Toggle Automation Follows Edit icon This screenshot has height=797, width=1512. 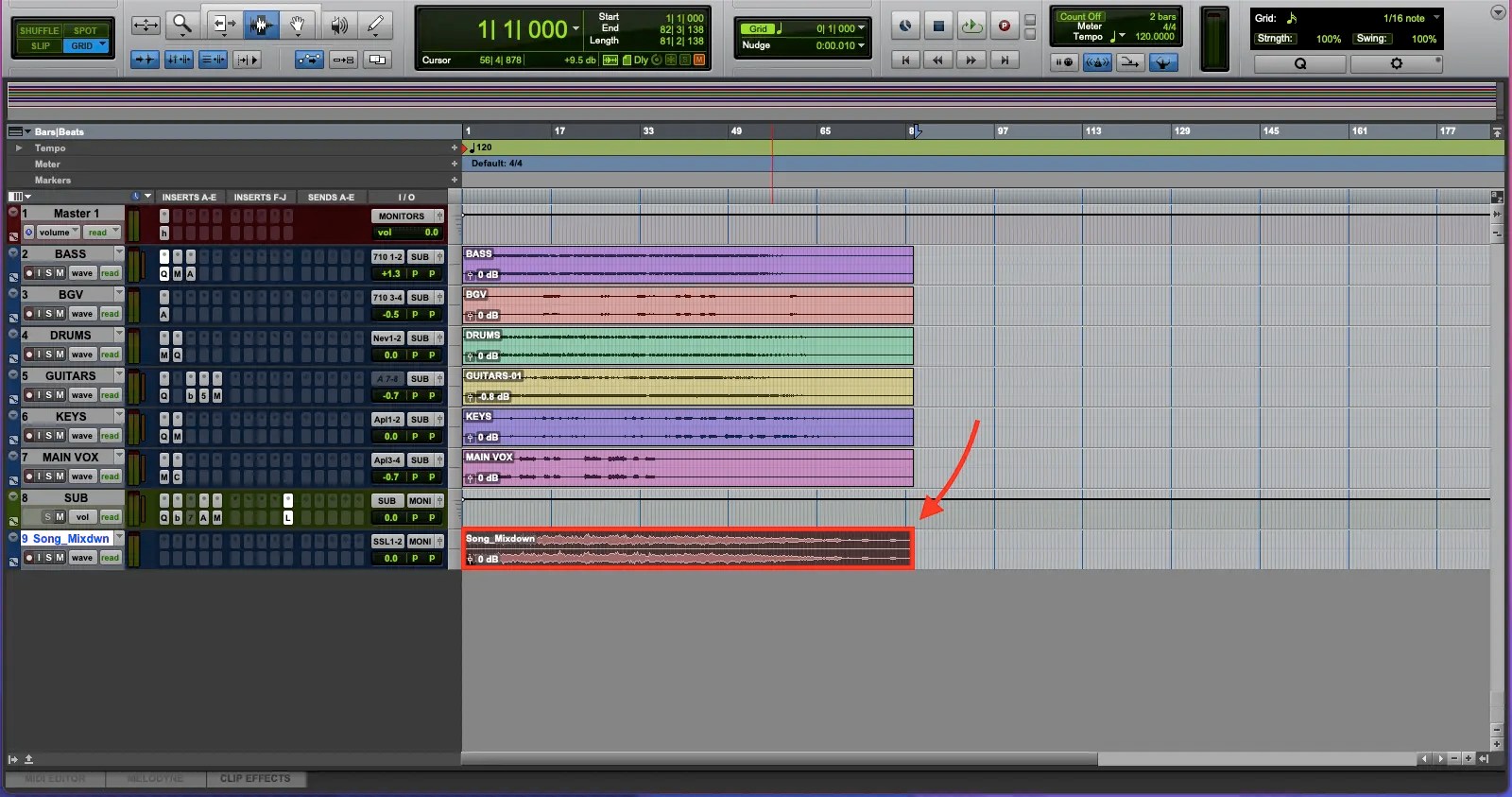(x=309, y=60)
